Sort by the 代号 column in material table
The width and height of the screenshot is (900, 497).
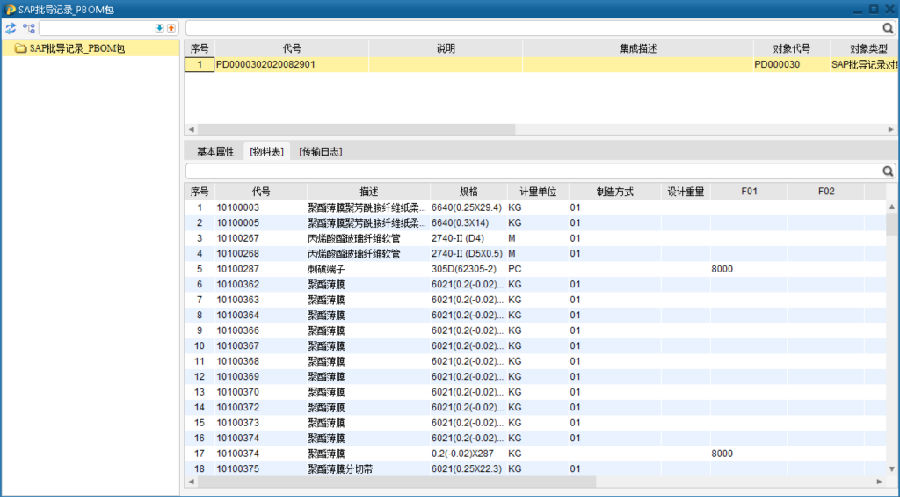[261, 191]
